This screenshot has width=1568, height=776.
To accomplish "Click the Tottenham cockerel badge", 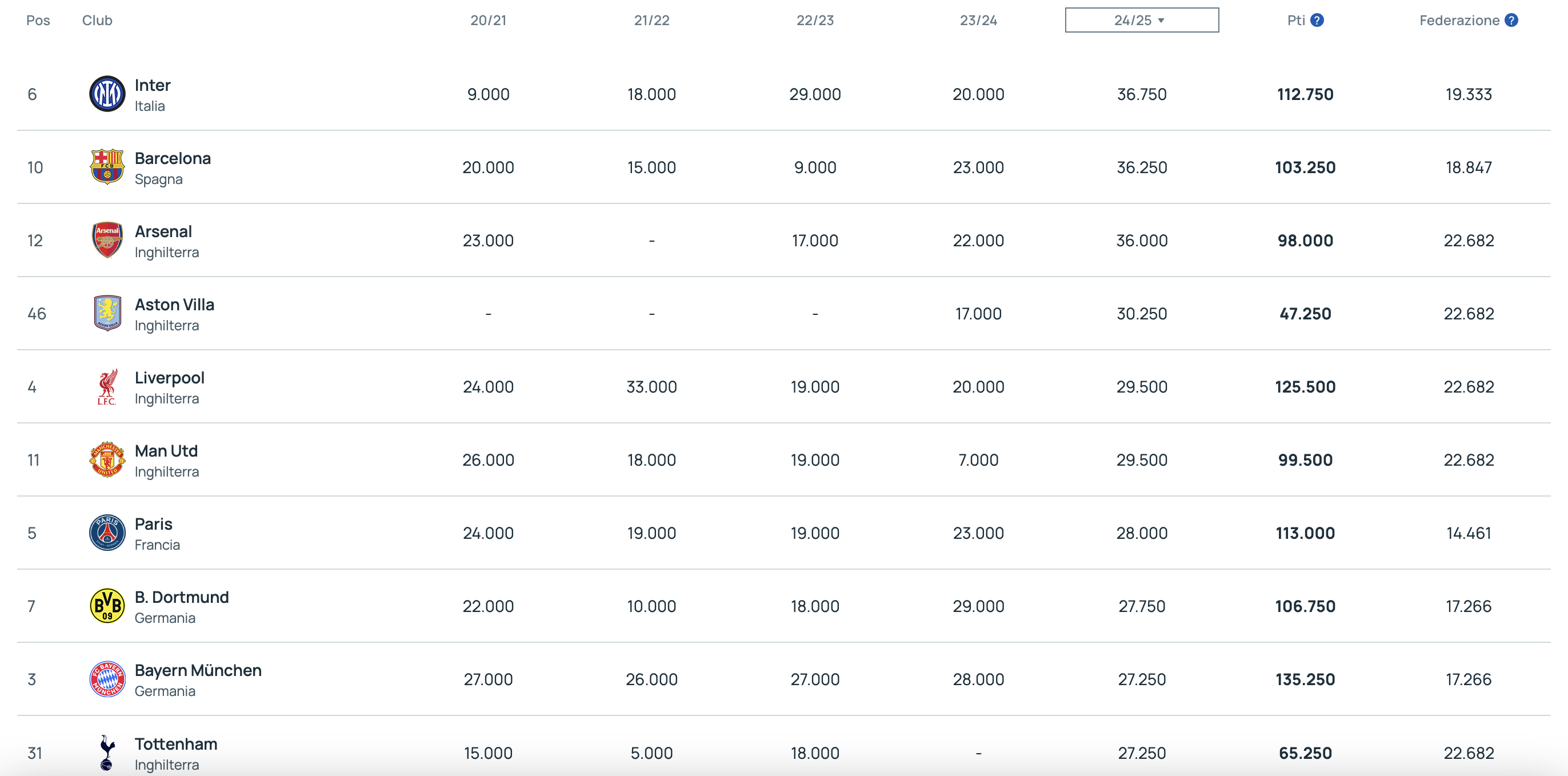I will [x=107, y=752].
